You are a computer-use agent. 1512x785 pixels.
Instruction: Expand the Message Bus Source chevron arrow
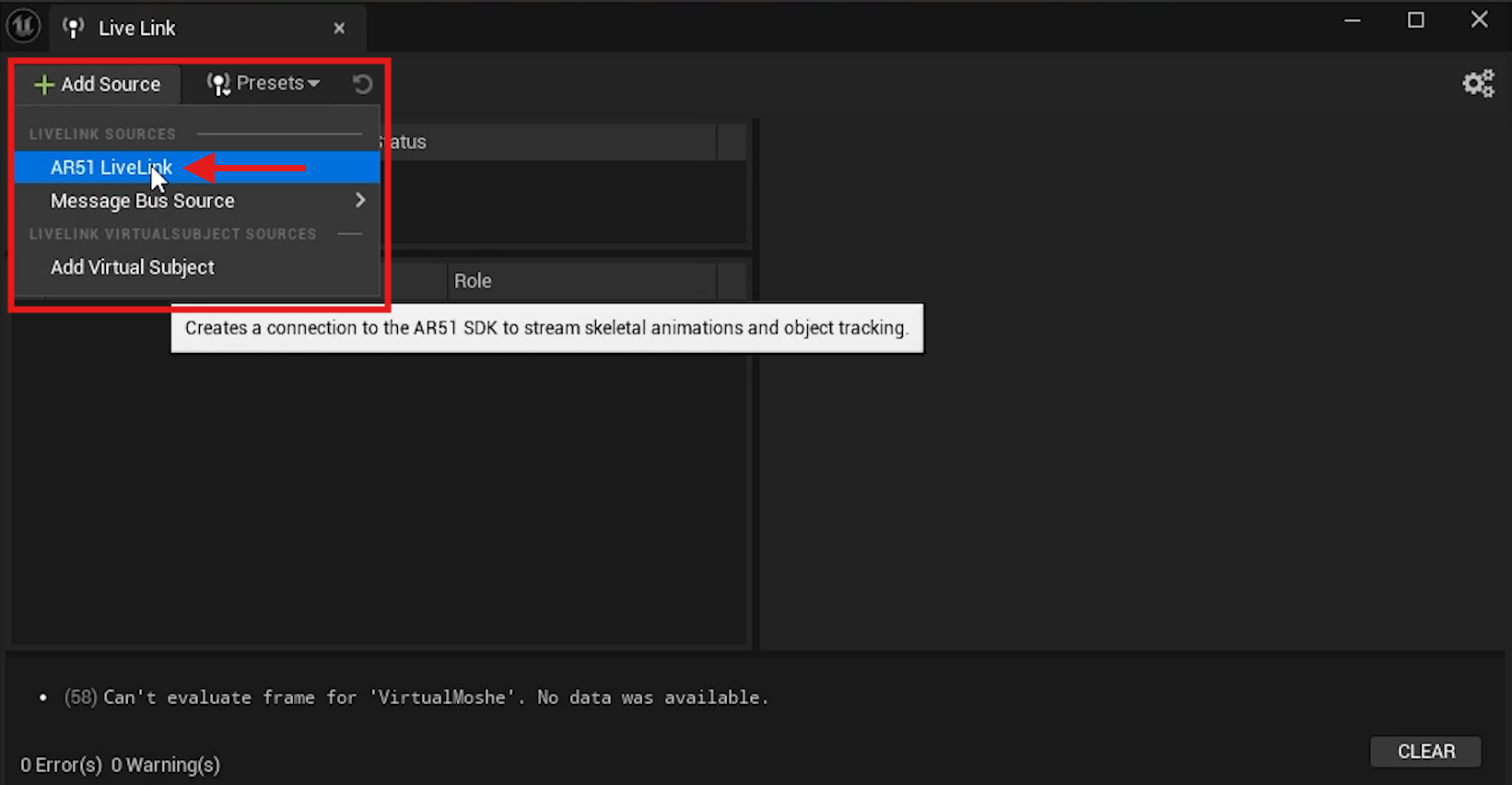pyautogui.click(x=360, y=200)
